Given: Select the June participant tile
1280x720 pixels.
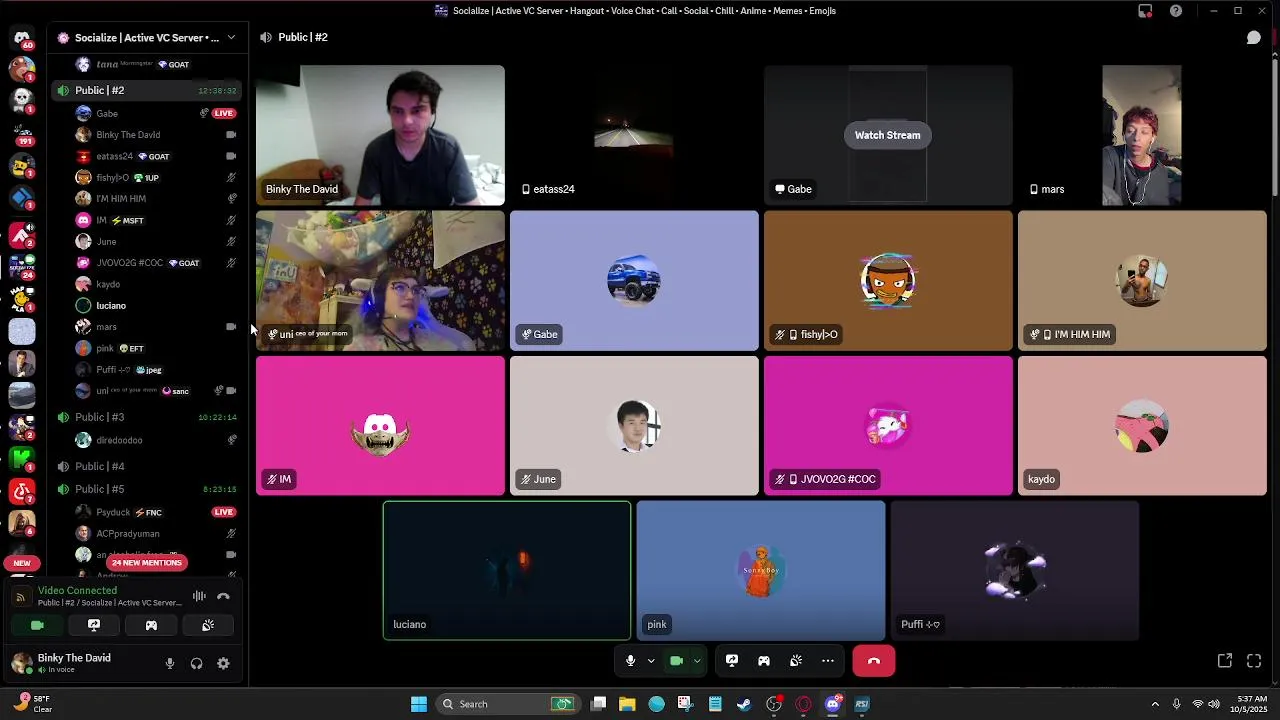Looking at the screenshot, I should [634, 425].
